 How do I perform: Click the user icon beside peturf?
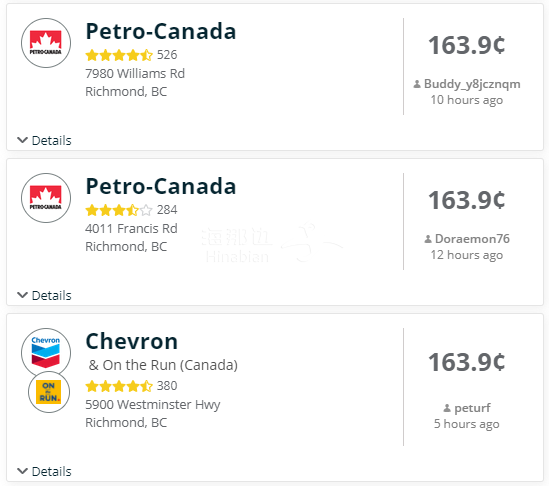[447, 408]
